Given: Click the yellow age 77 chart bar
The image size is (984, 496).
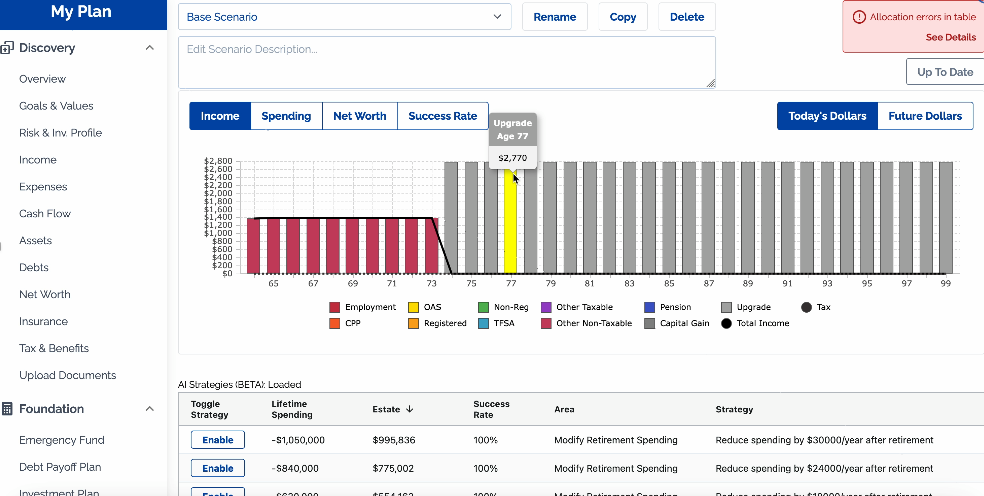Looking at the screenshot, I should [510, 220].
